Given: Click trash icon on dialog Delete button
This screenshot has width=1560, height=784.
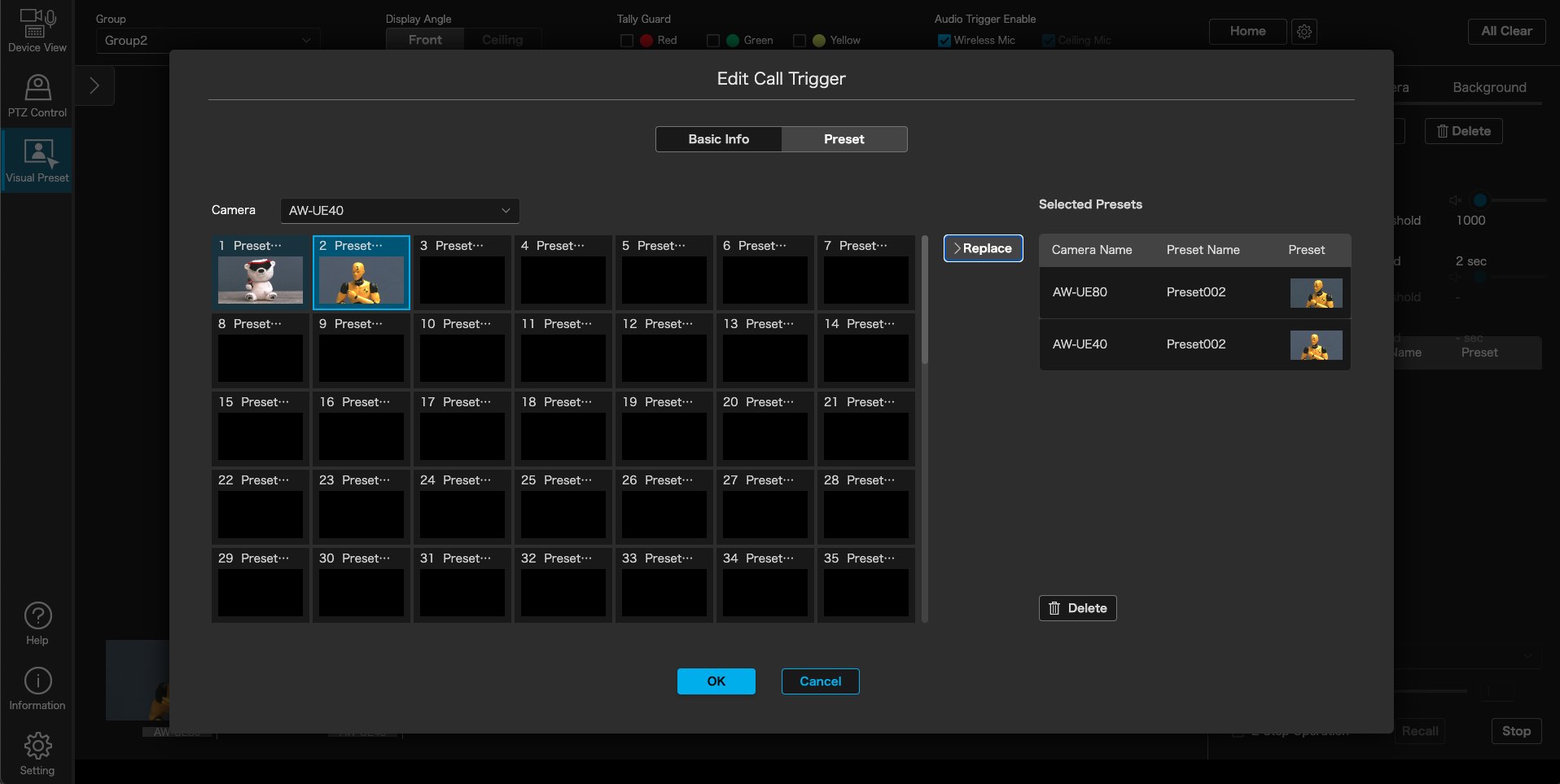Looking at the screenshot, I should coord(1054,608).
